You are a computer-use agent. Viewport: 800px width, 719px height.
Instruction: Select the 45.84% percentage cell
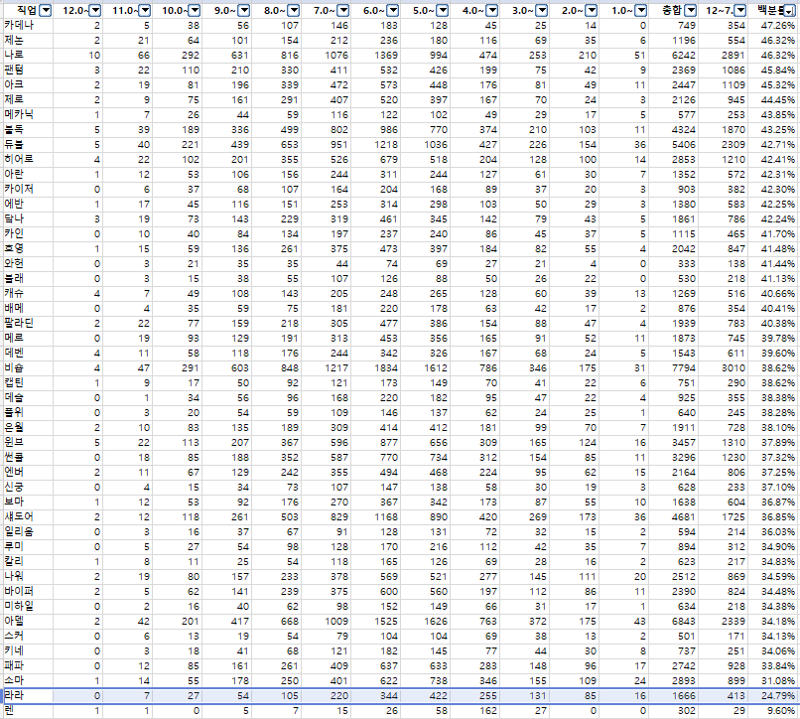point(773,70)
